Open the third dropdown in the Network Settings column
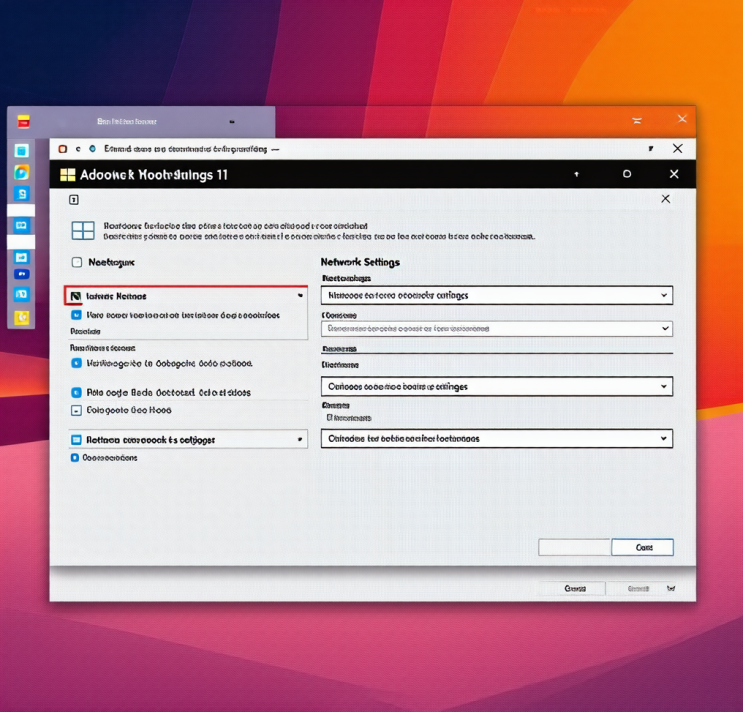 click(497, 387)
